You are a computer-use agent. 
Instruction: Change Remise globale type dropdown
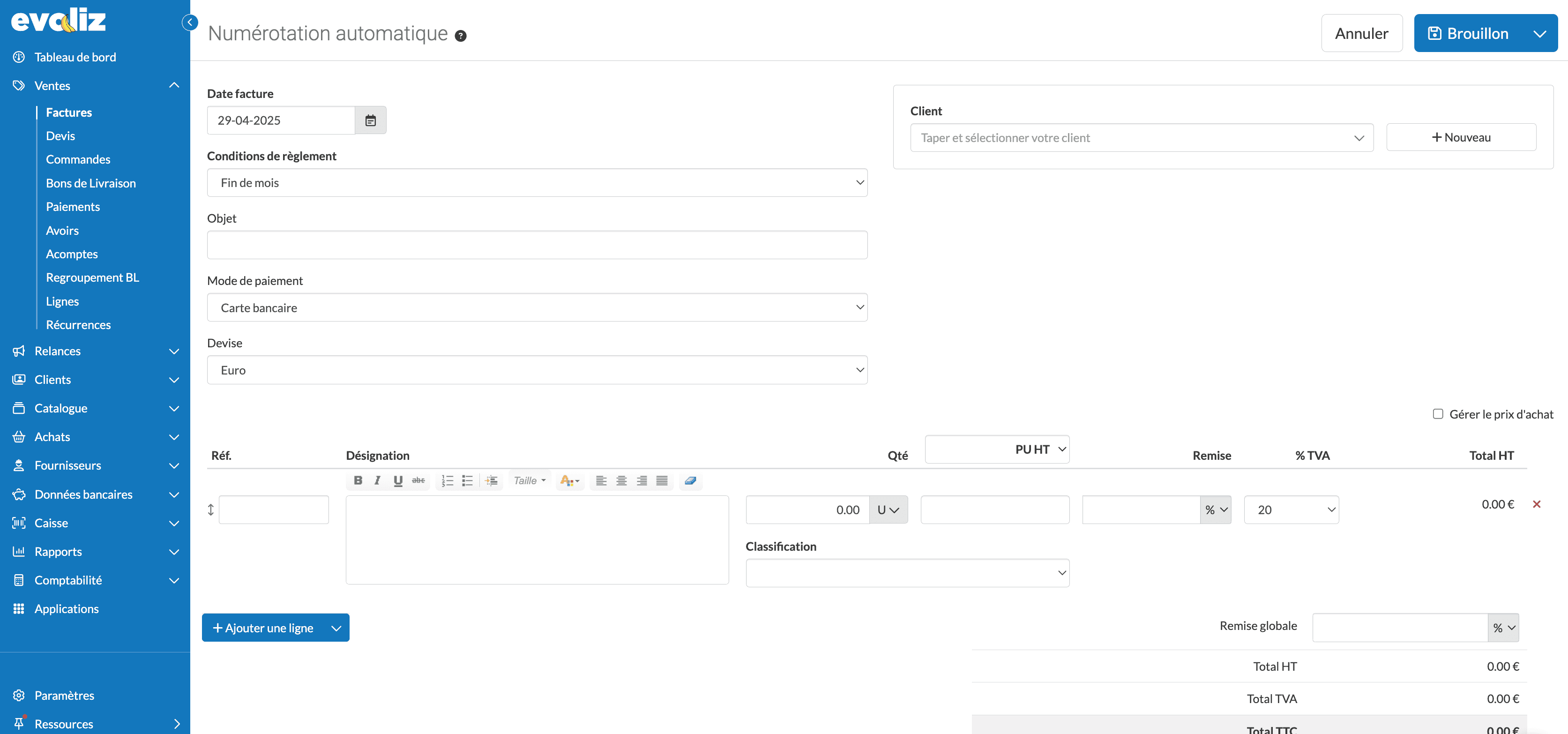(1503, 628)
